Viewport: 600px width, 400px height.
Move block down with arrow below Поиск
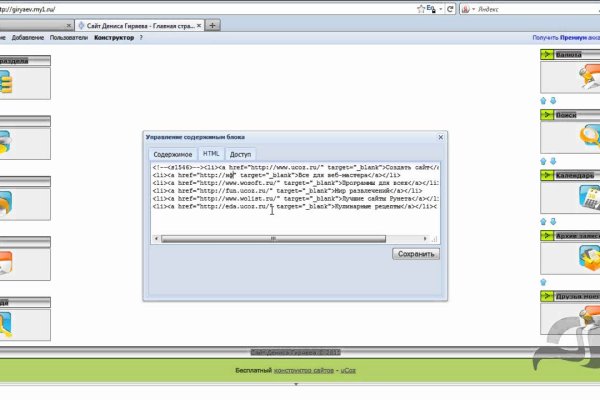pos(552,161)
